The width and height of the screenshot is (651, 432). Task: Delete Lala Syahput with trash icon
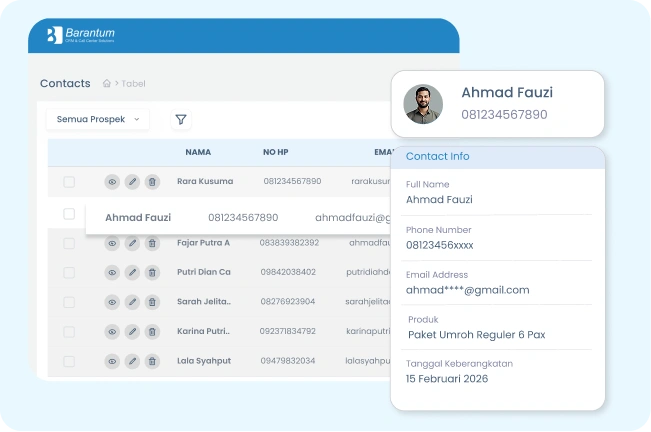pos(152,361)
